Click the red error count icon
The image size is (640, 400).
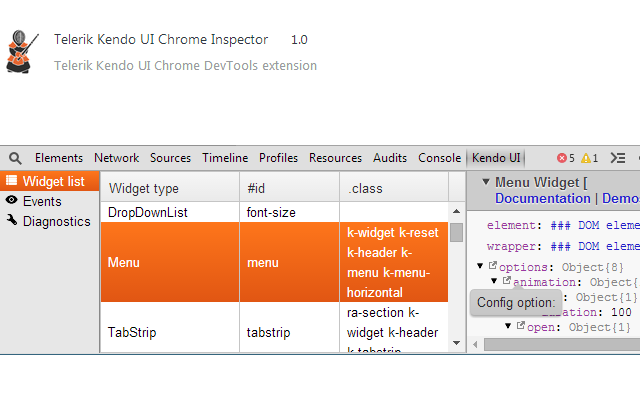click(x=562, y=158)
